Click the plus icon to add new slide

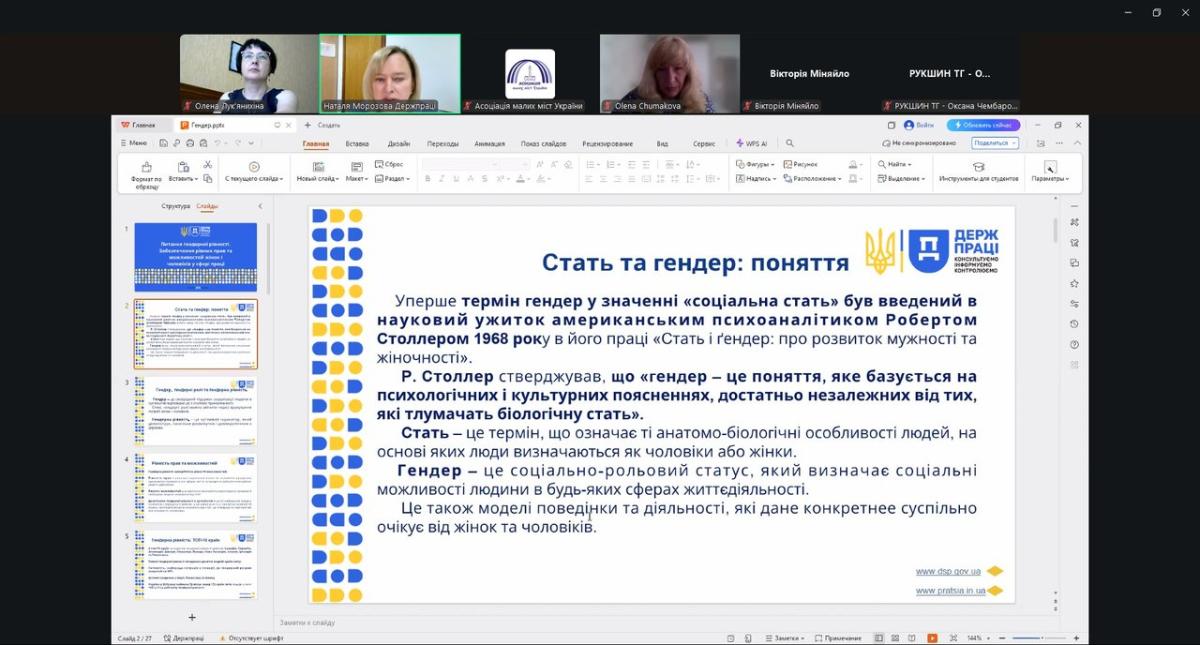tap(192, 617)
